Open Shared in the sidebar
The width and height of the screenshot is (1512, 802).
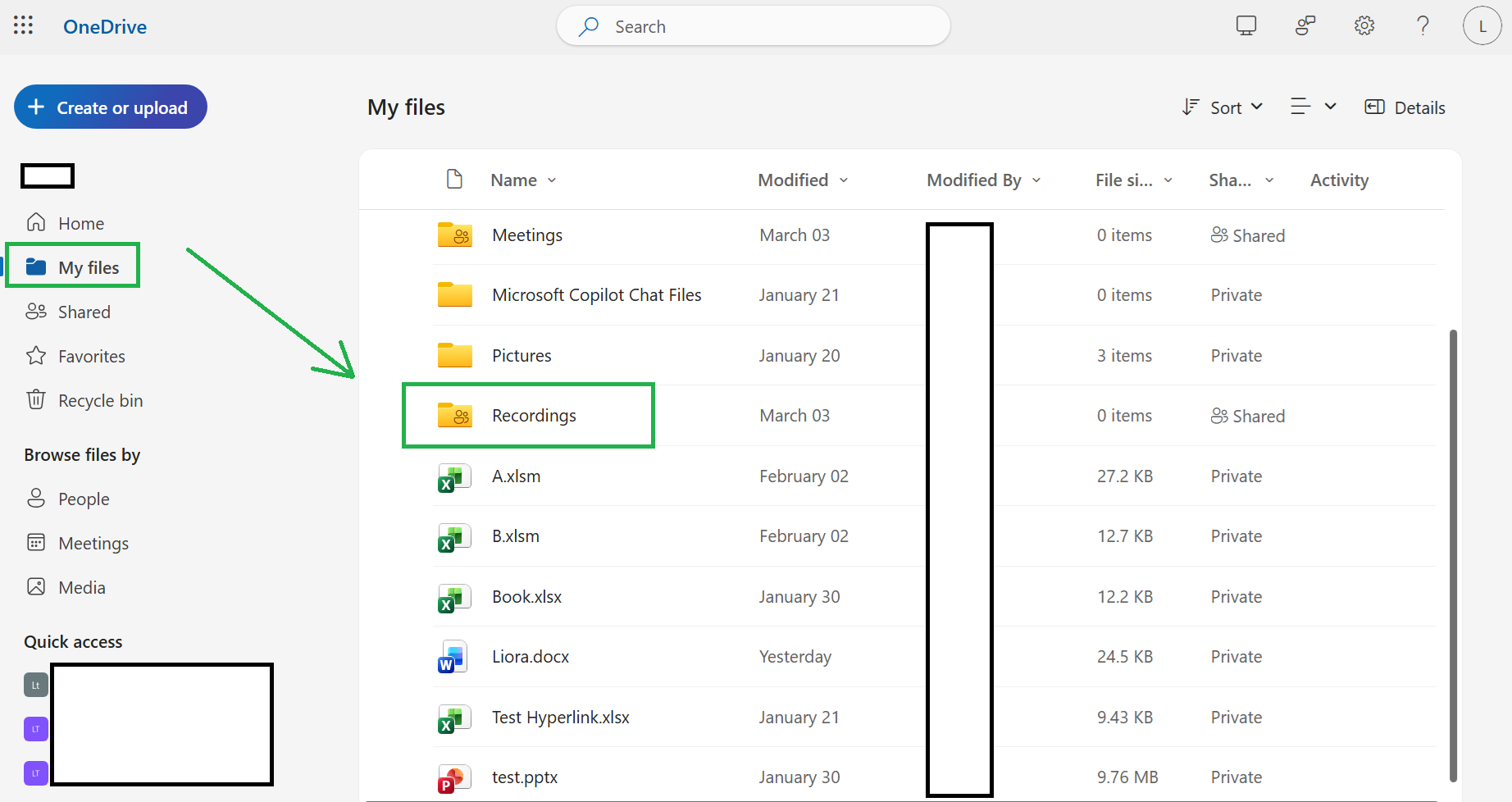coord(68,312)
